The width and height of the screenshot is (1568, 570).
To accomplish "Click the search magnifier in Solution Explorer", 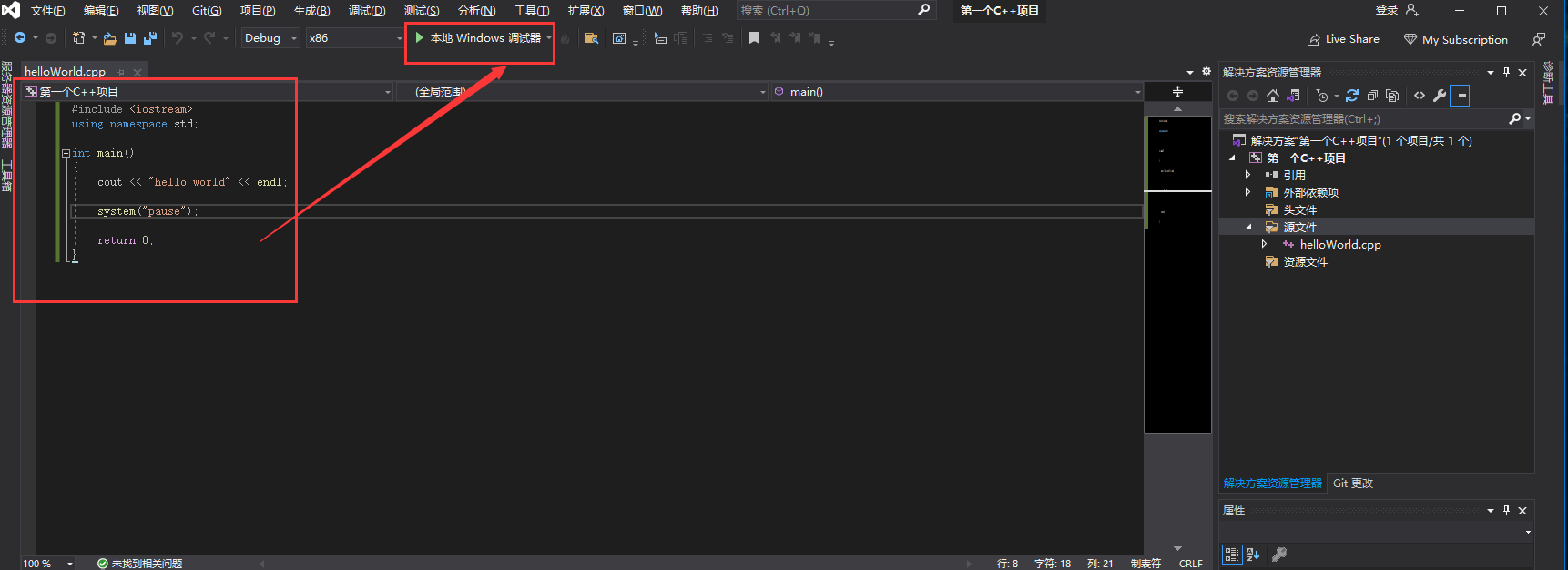I will coord(1515,119).
